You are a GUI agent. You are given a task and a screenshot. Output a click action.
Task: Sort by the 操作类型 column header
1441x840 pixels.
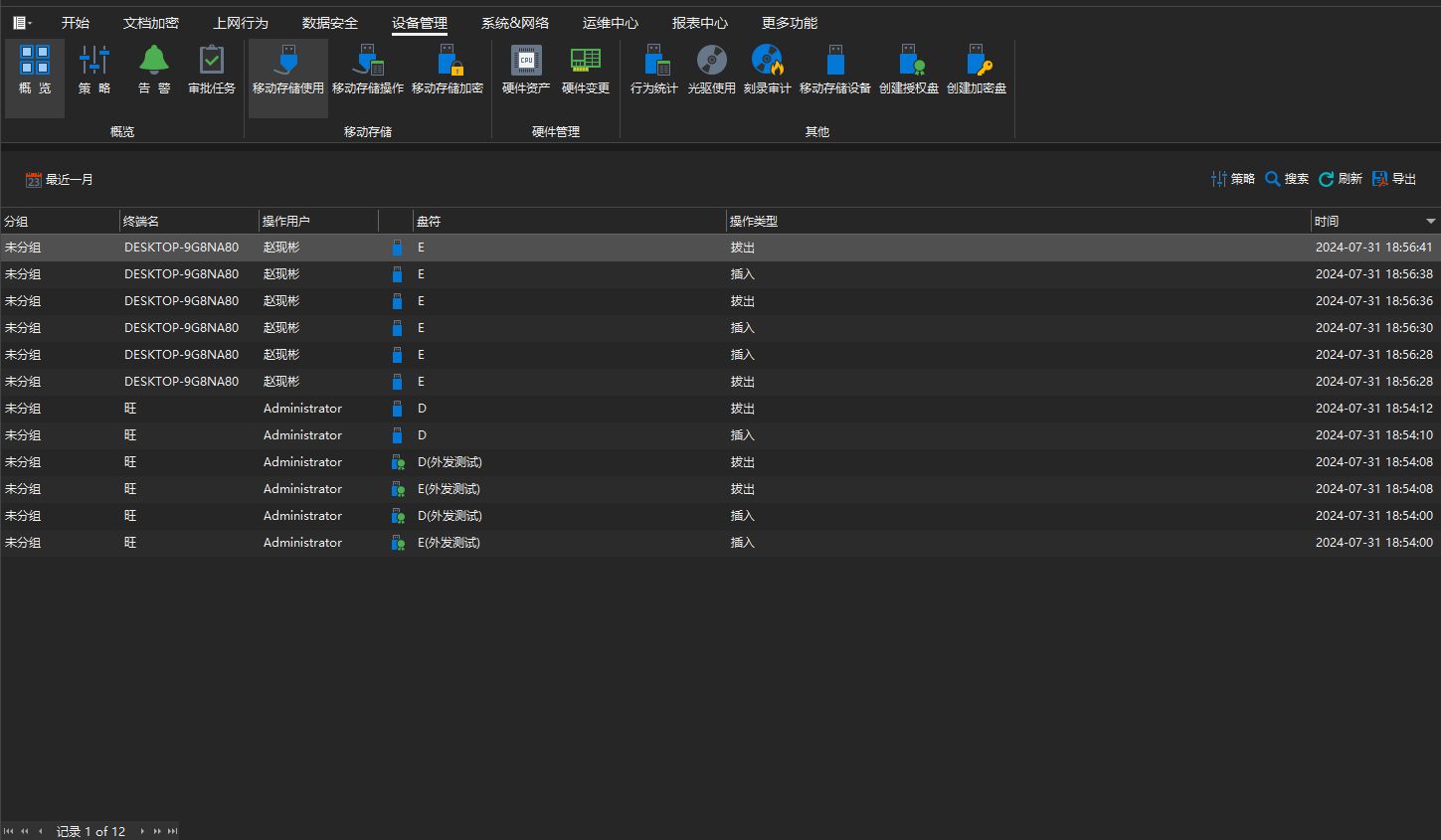(x=1018, y=222)
